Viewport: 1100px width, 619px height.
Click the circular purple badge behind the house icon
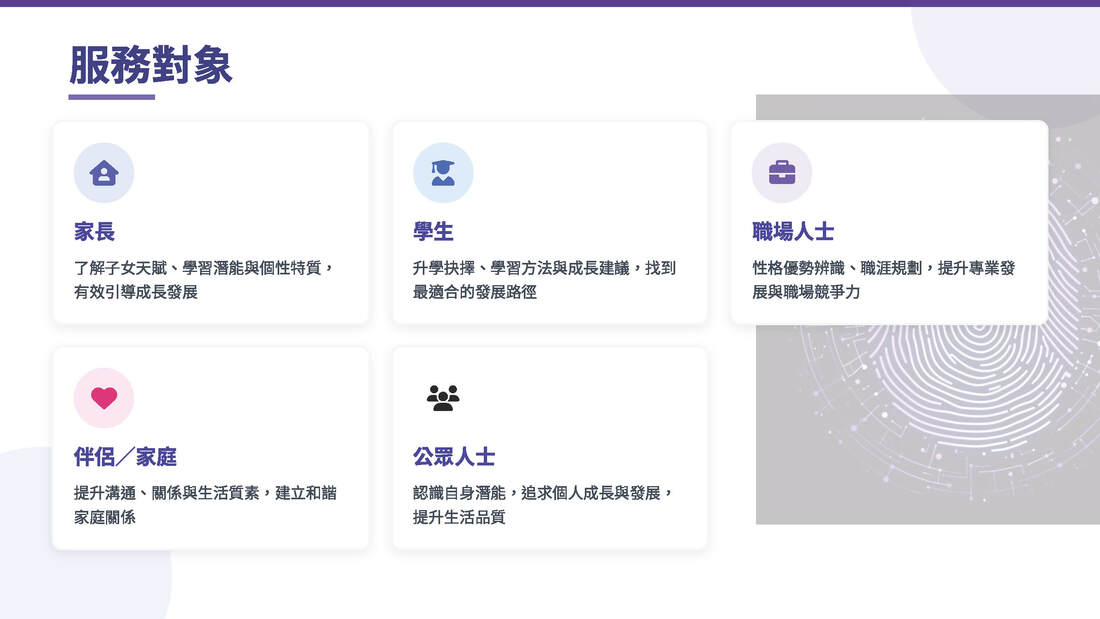pyautogui.click(x=103, y=172)
